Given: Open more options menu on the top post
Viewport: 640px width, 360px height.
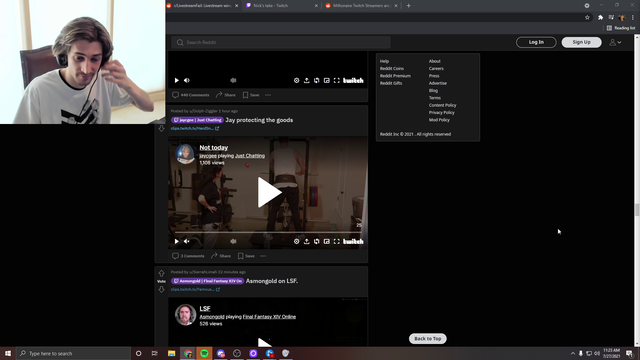Looking at the screenshot, I should pos(268,95).
